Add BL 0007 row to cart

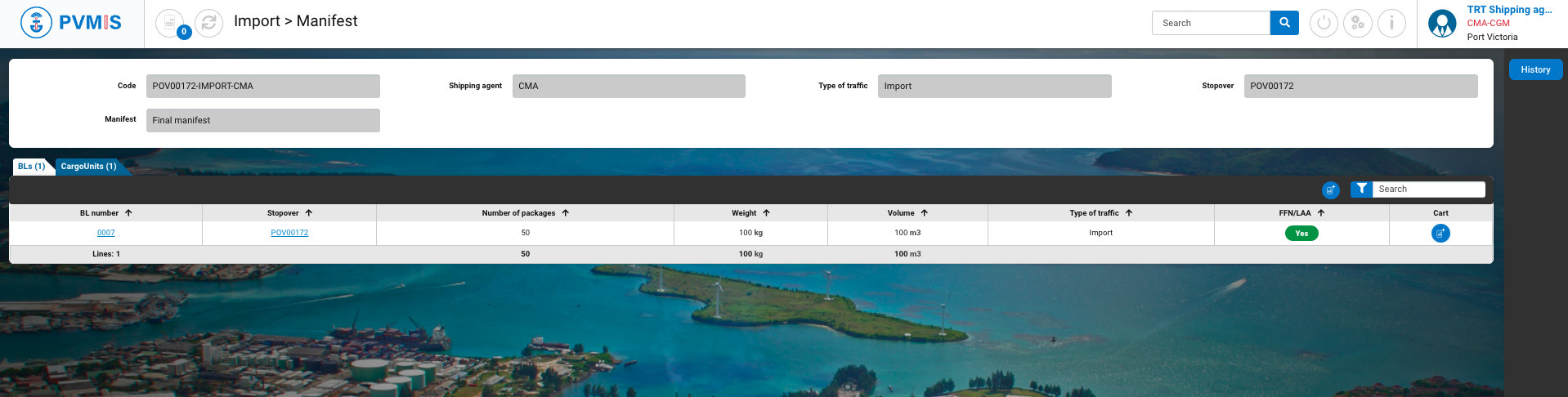(x=1440, y=233)
